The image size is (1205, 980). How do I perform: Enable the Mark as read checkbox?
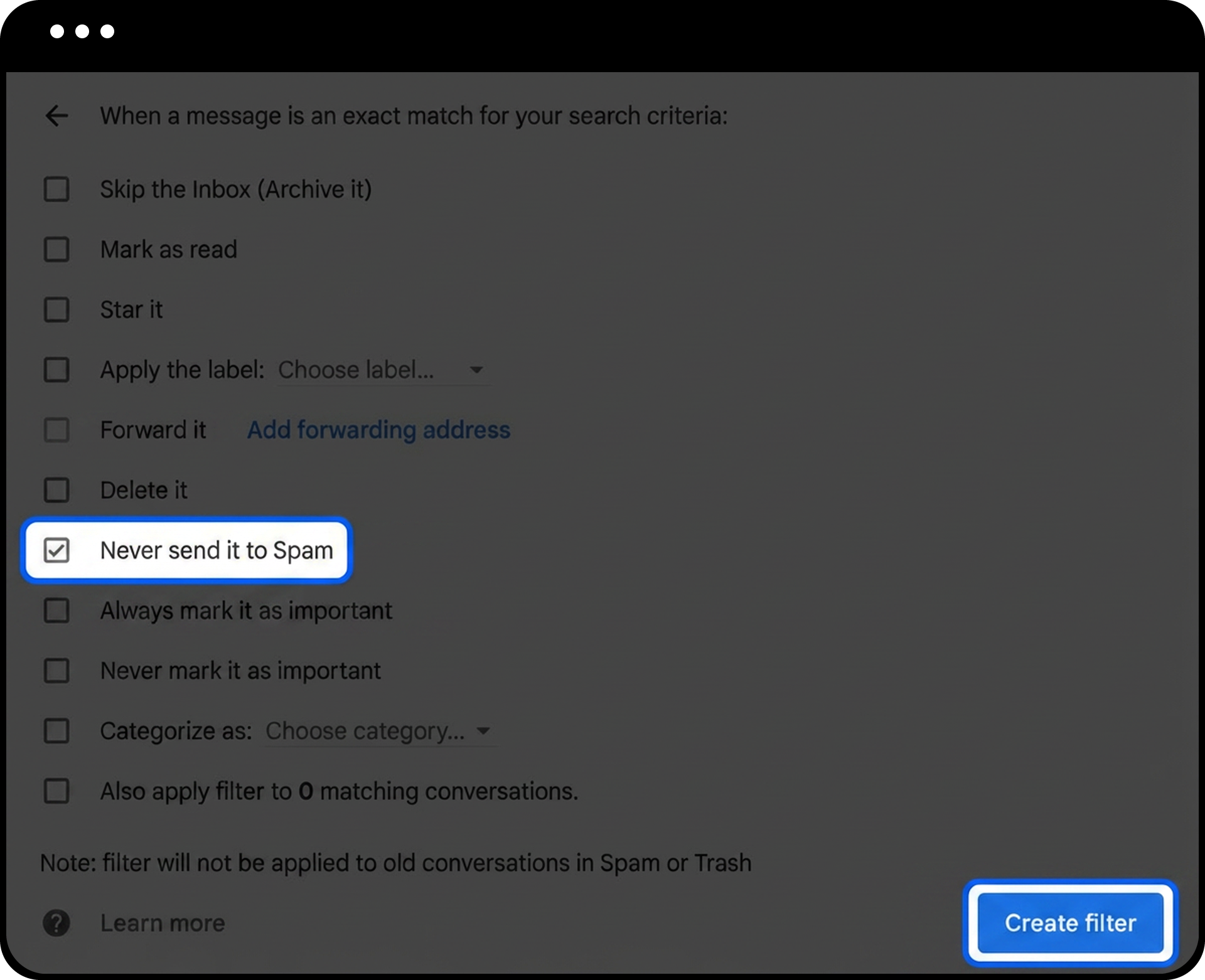click(x=56, y=250)
